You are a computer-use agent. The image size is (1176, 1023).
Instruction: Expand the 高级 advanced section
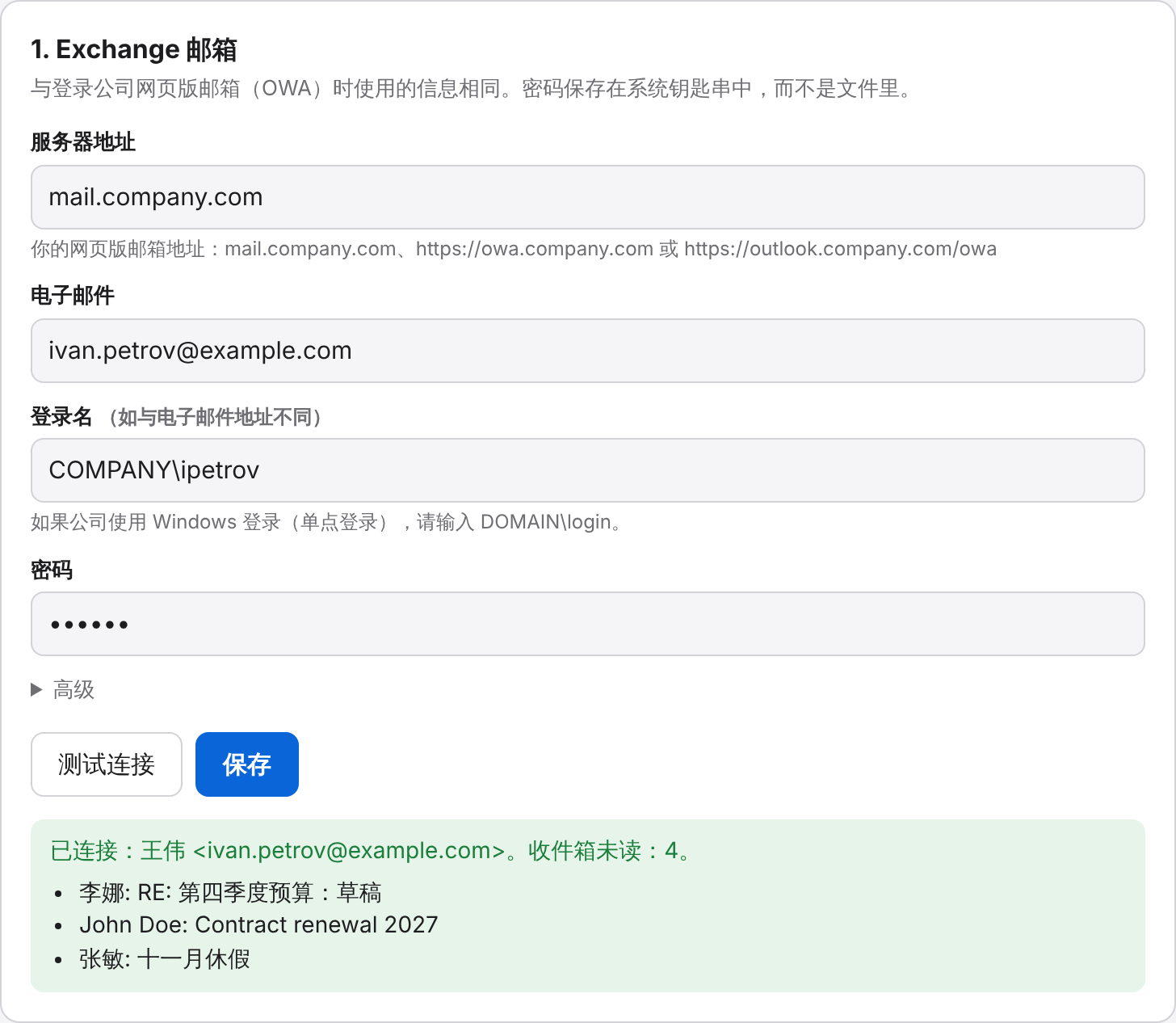[x=63, y=690]
